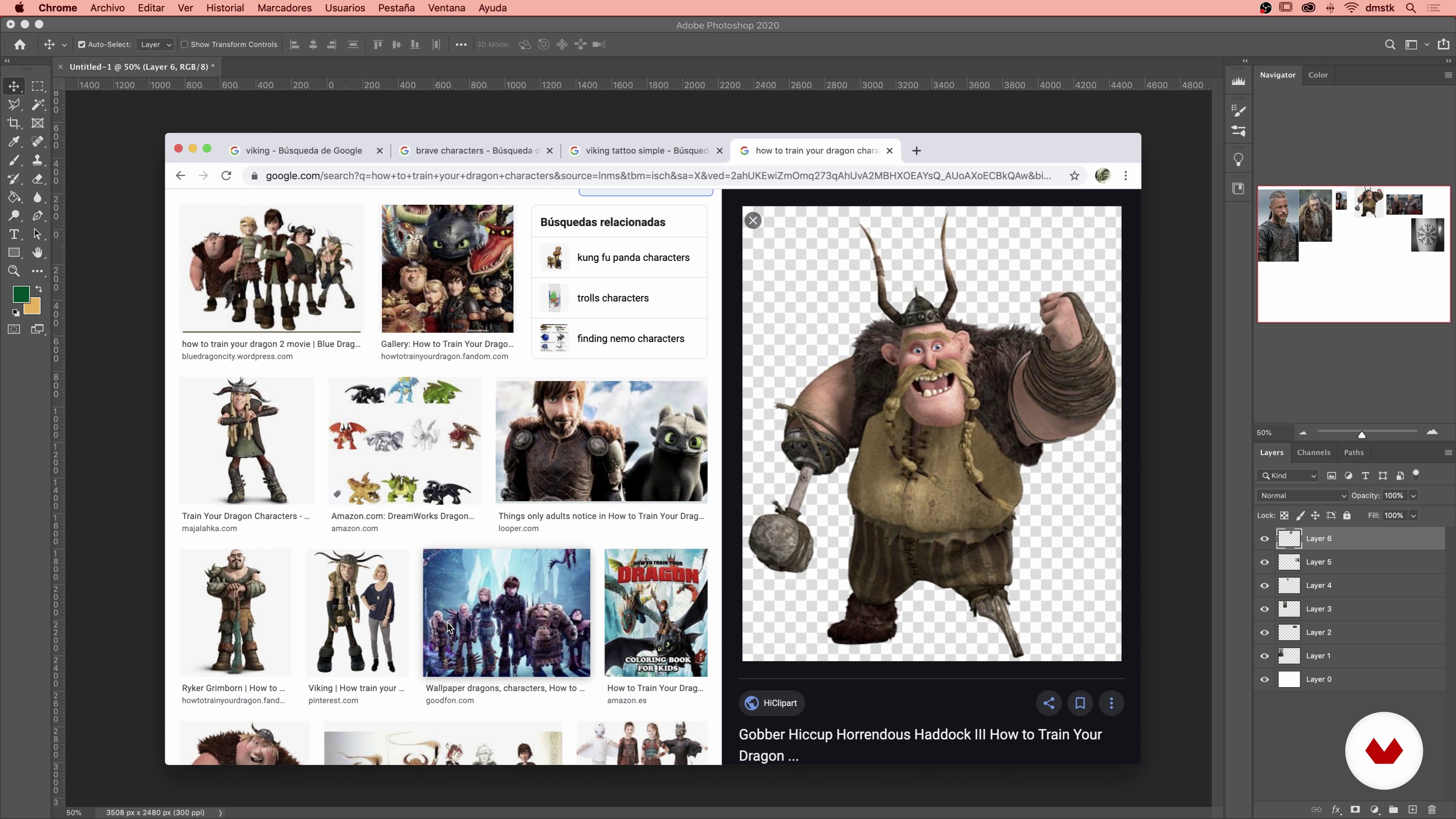Hide Layer 0 visibility eye
Image resolution: width=1456 pixels, height=819 pixels.
coord(1265,679)
